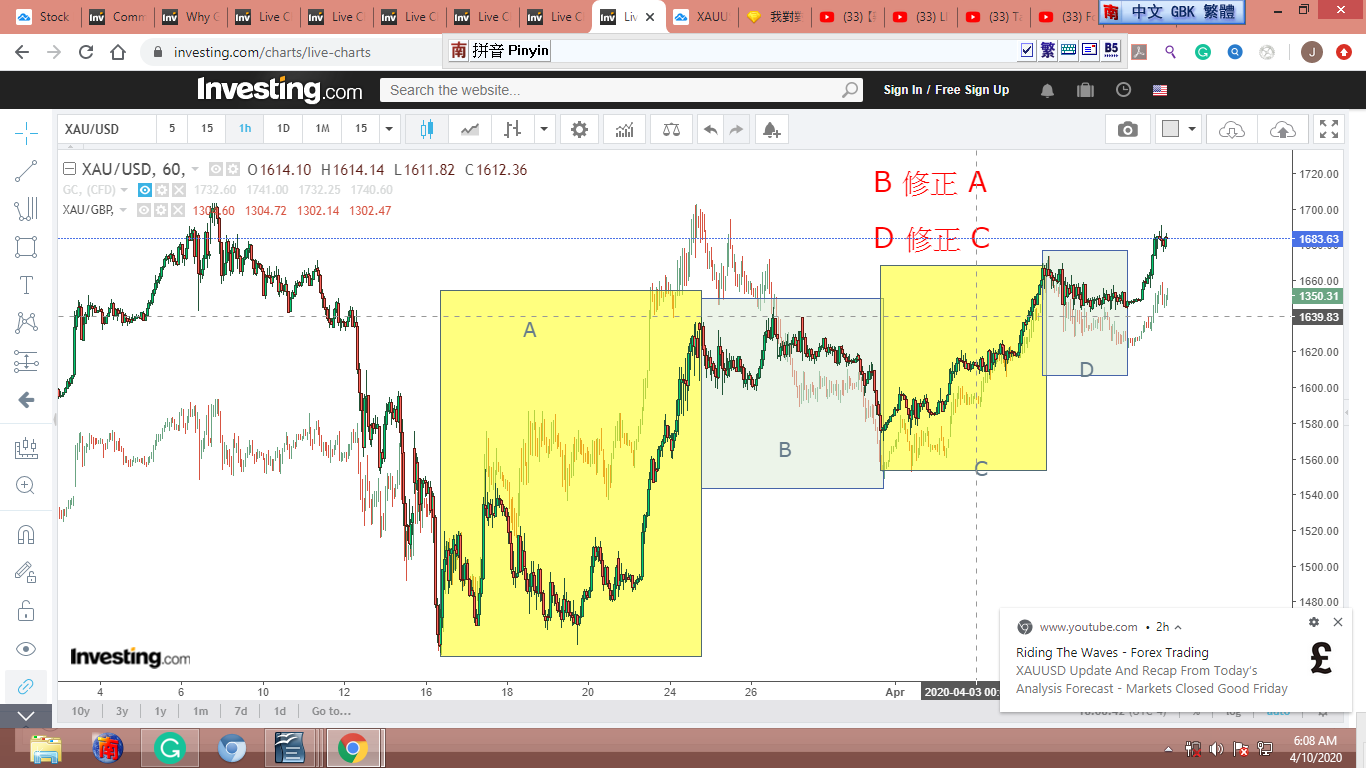The height and width of the screenshot is (768, 1366).
Task: Select the 1h timeframe
Action: (x=245, y=129)
